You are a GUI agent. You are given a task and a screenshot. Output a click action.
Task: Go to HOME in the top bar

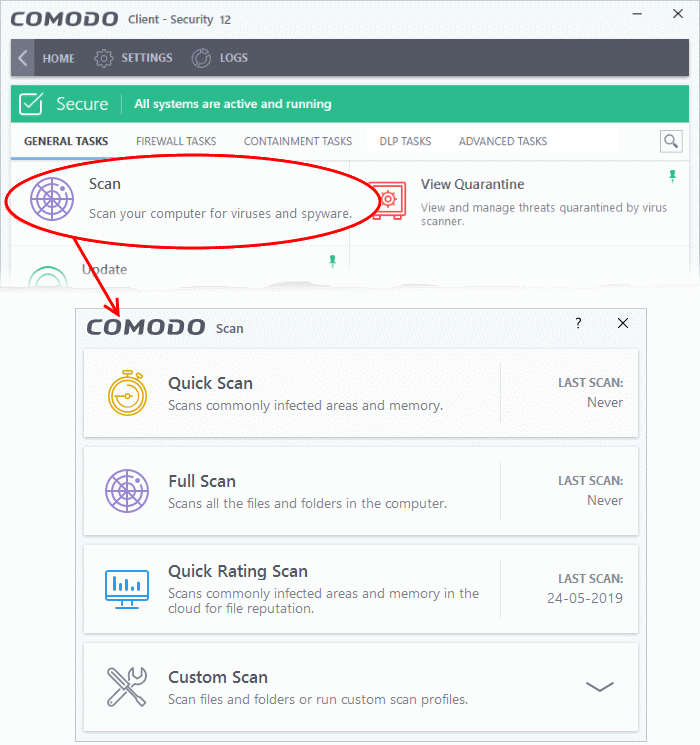pos(58,58)
